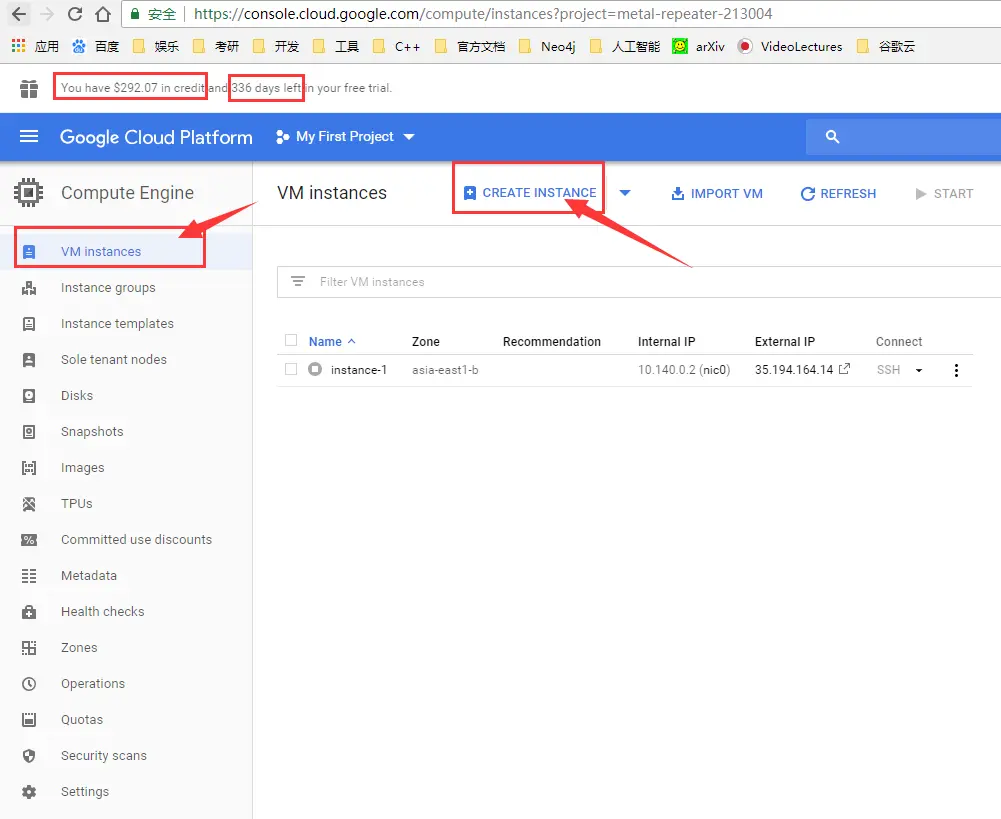The width and height of the screenshot is (1001, 819).
Task: Click the CREATE INSTANCE button
Action: [529, 193]
